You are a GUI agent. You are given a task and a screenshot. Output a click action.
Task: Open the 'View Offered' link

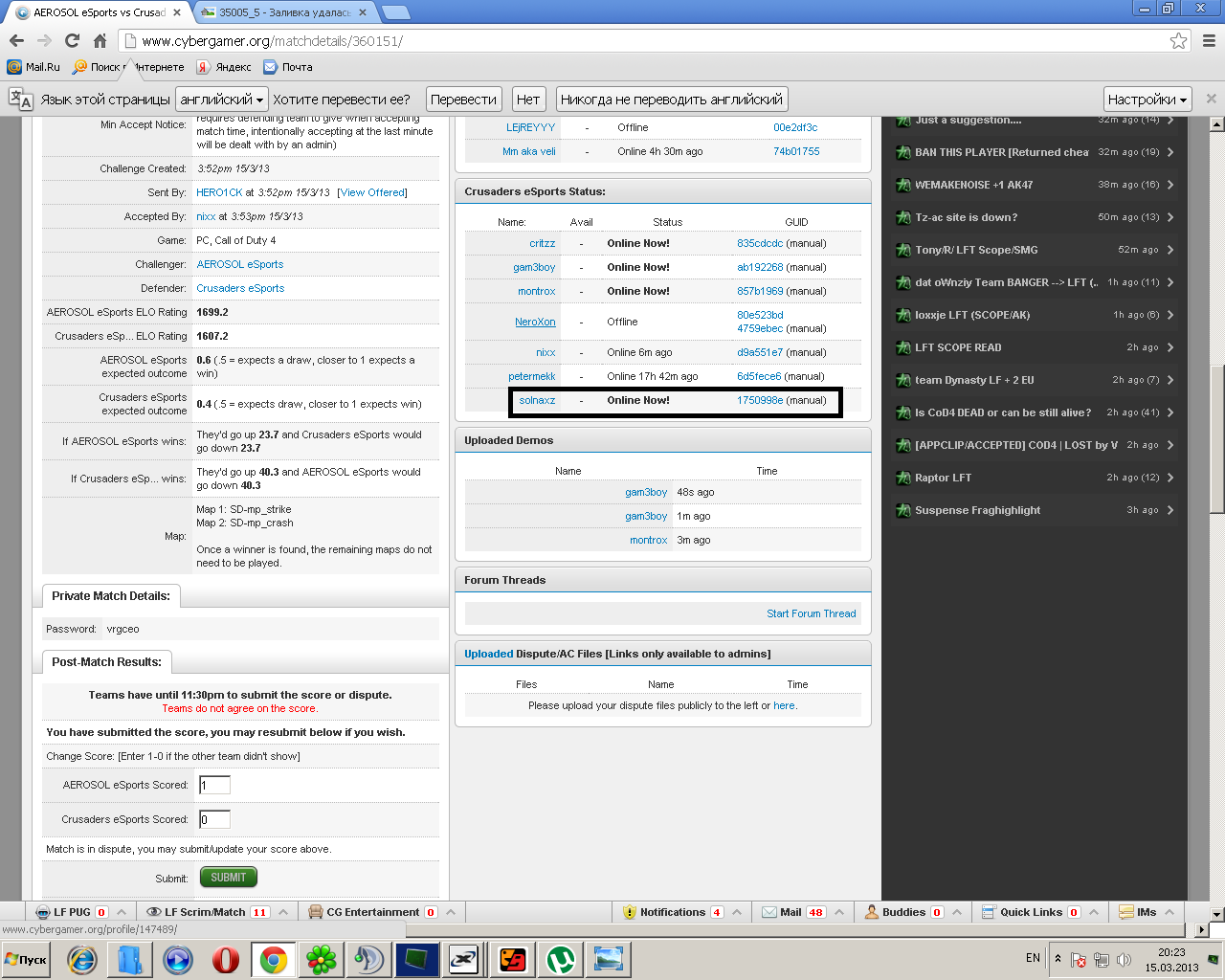(372, 192)
